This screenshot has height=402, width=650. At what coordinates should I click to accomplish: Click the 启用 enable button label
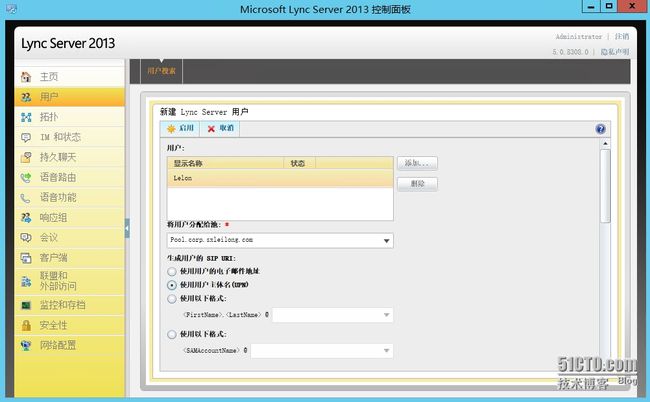click(187, 128)
